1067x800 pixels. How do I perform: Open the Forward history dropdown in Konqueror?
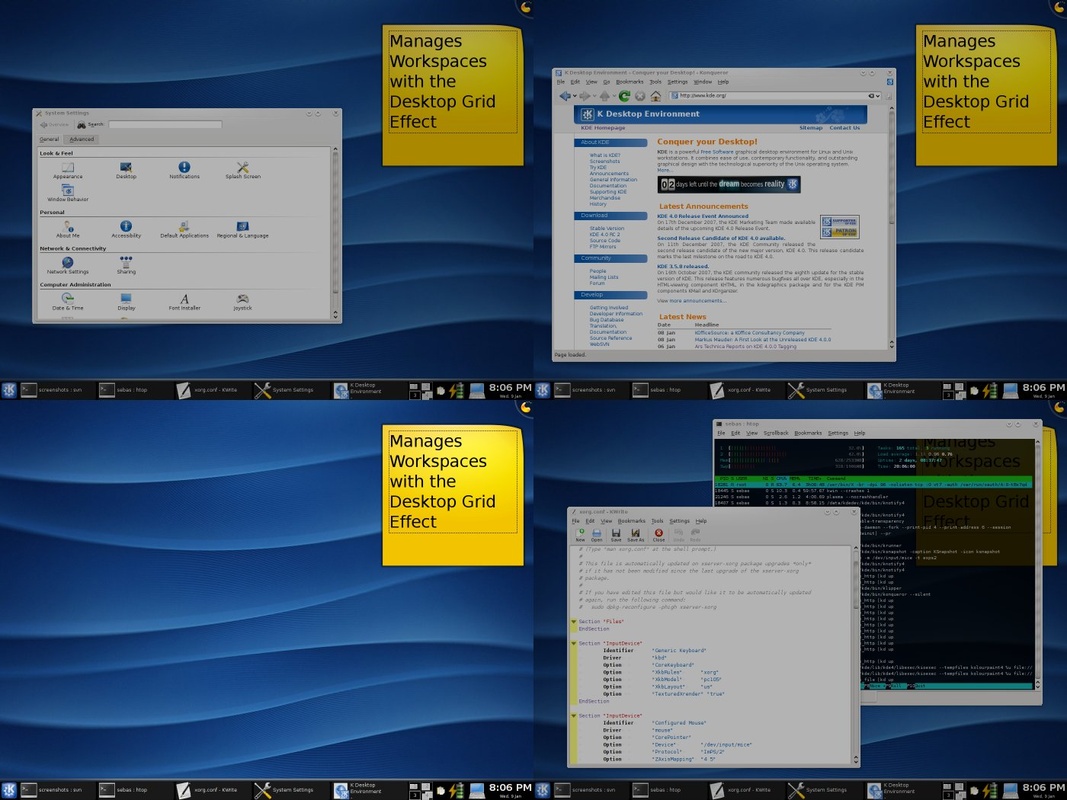click(x=594, y=97)
